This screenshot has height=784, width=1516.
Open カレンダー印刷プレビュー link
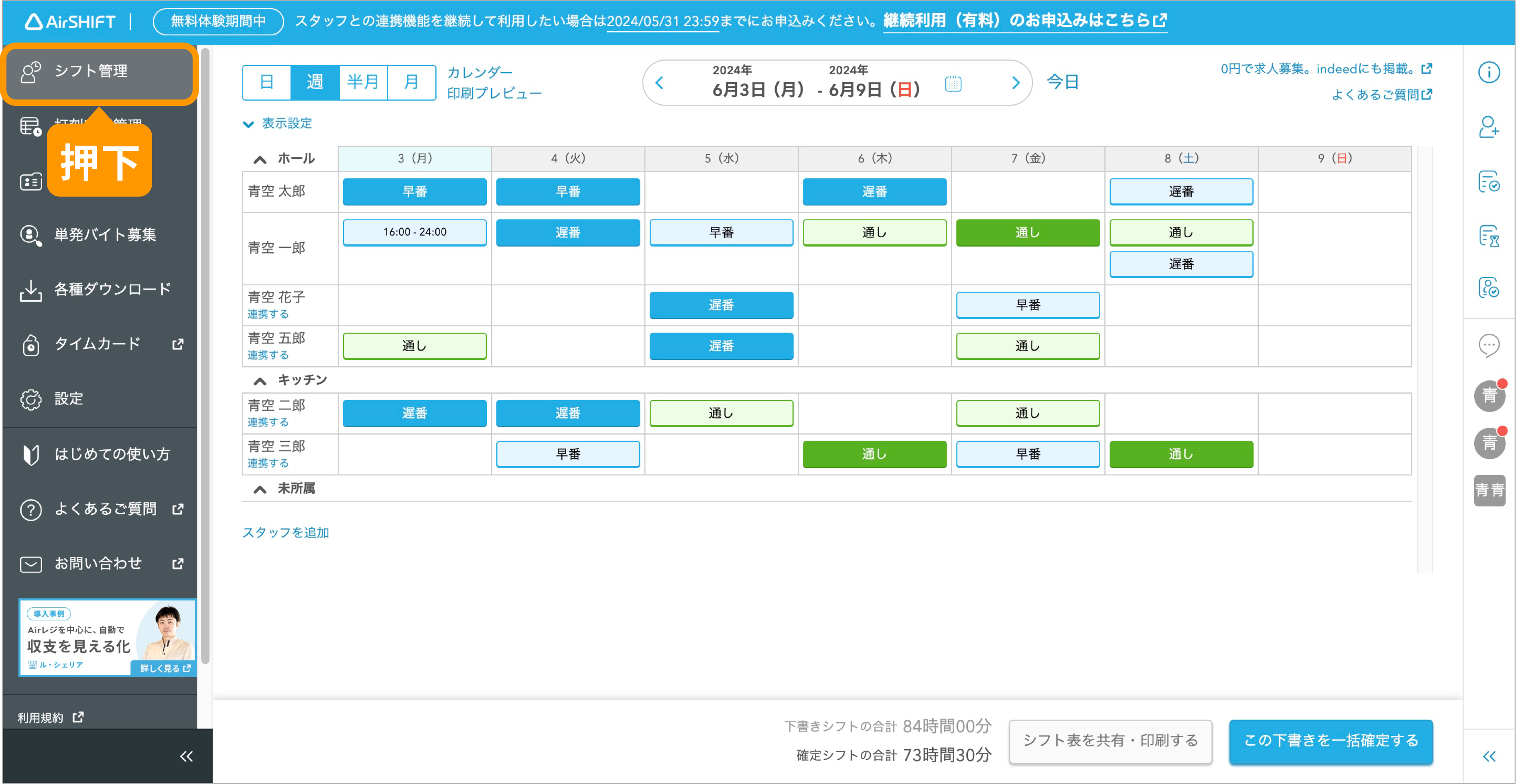(494, 83)
